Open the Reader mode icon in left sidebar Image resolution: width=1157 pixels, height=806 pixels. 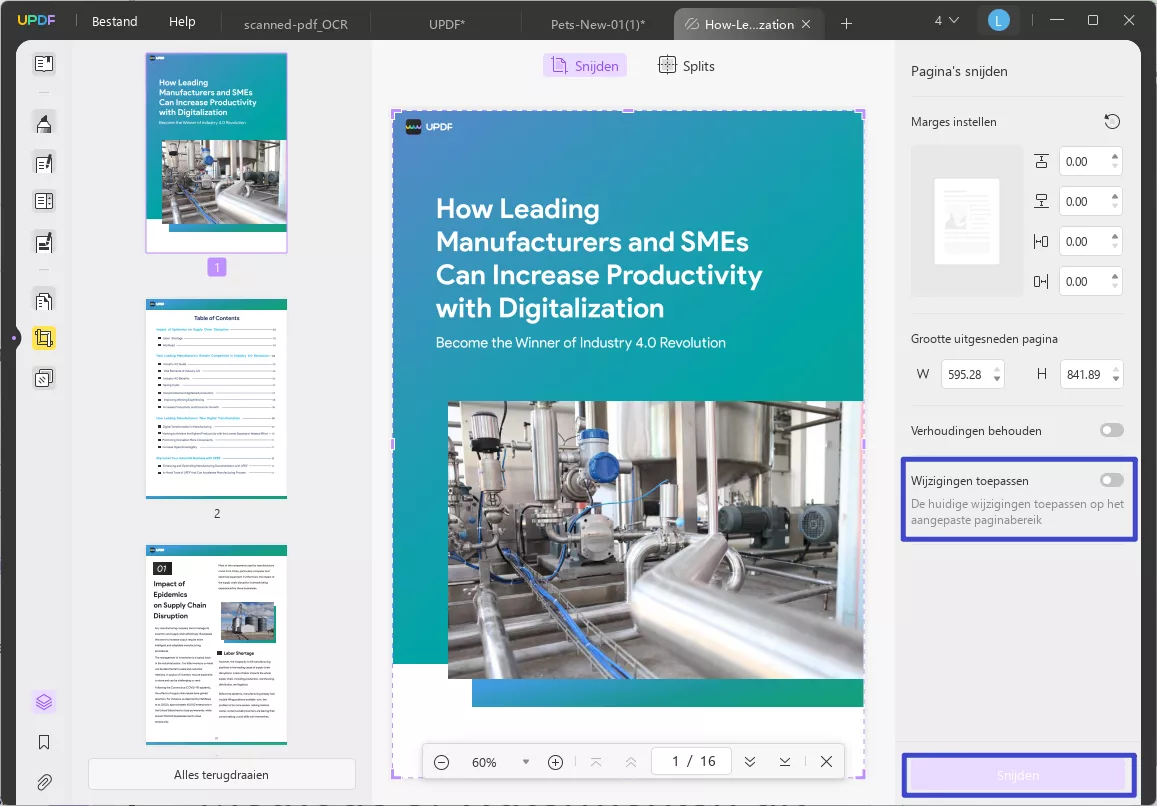click(44, 64)
